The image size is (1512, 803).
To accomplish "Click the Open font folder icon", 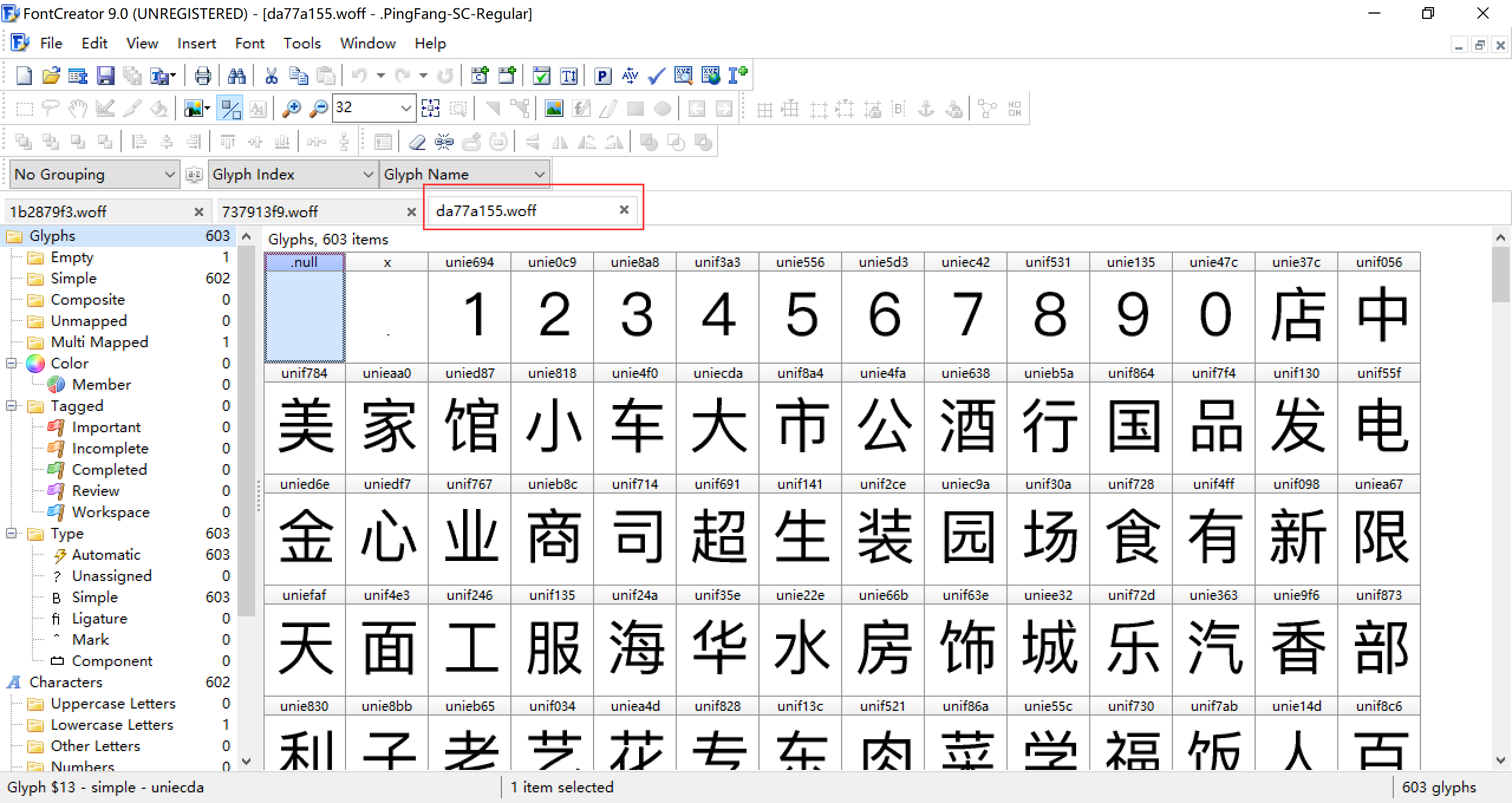I will [x=51, y=76].
